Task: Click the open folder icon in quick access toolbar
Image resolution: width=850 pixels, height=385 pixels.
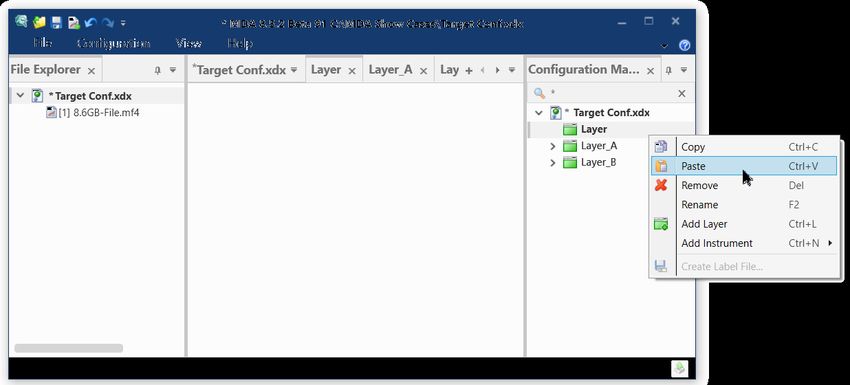Action: pos(39,22)
